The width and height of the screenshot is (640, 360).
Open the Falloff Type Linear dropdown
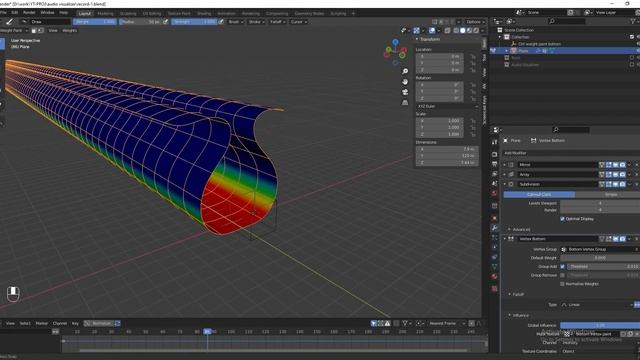(x=596, y=305)
